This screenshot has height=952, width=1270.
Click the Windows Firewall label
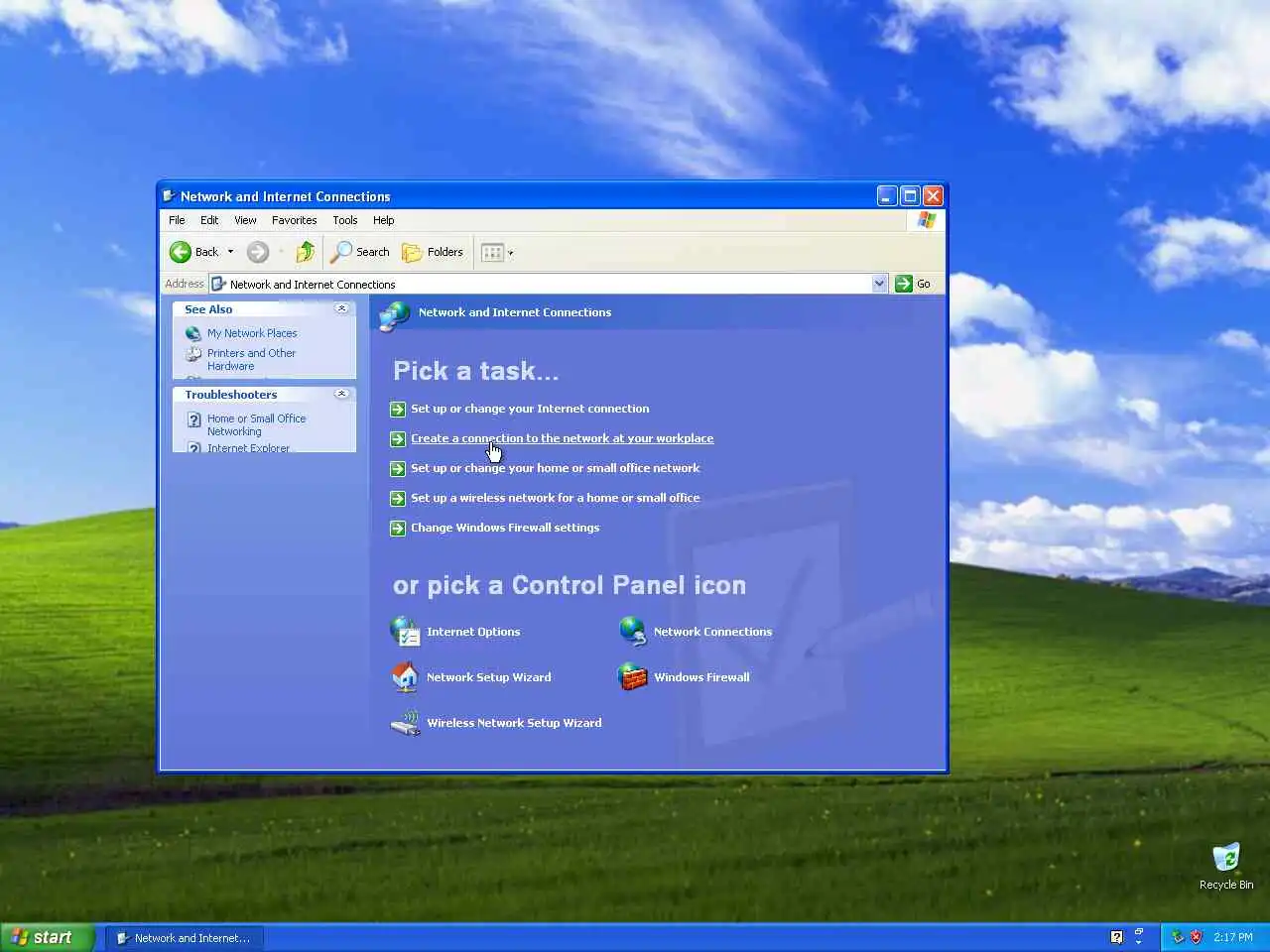701,677
